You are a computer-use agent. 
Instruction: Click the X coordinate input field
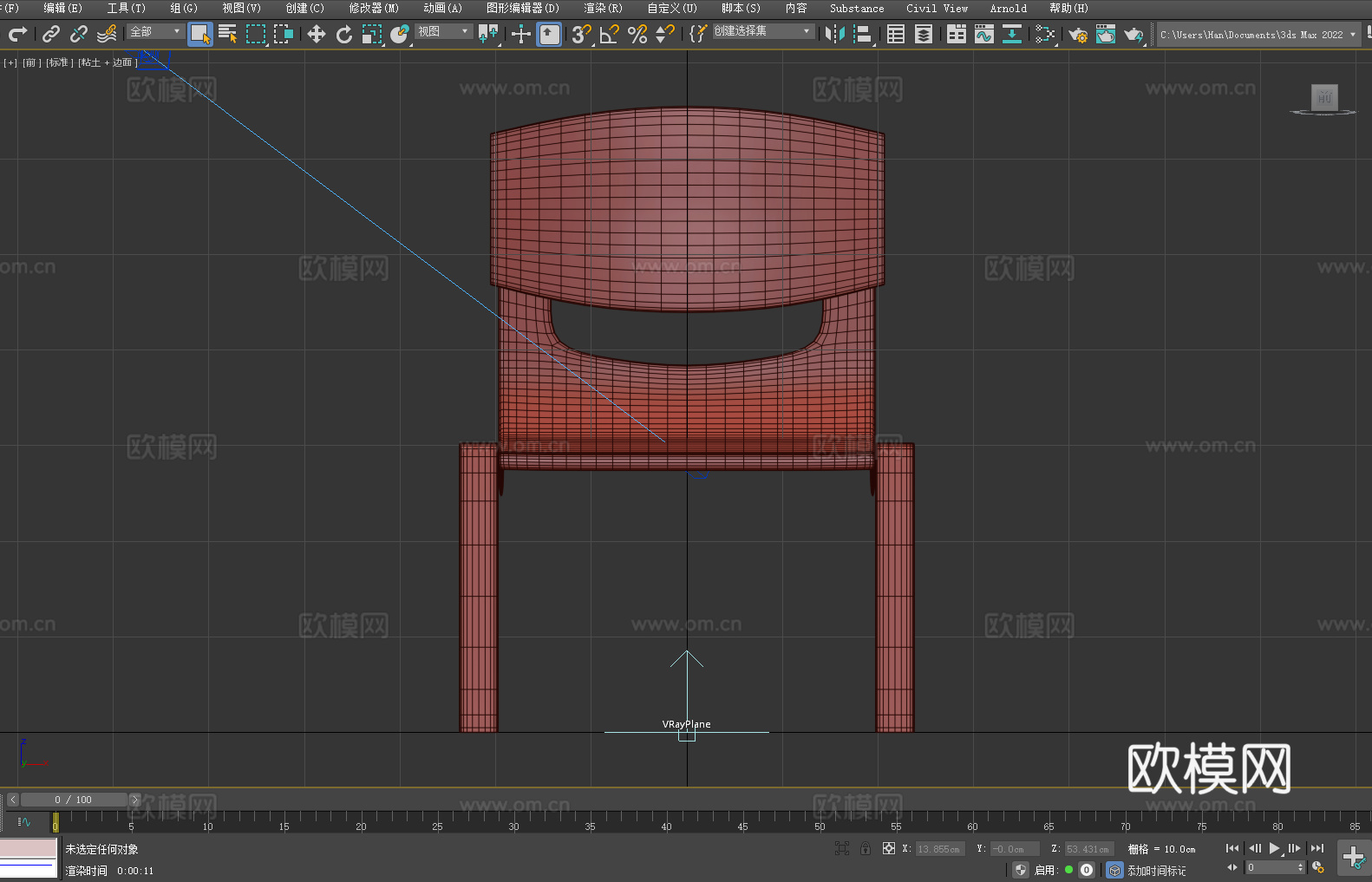940,849
